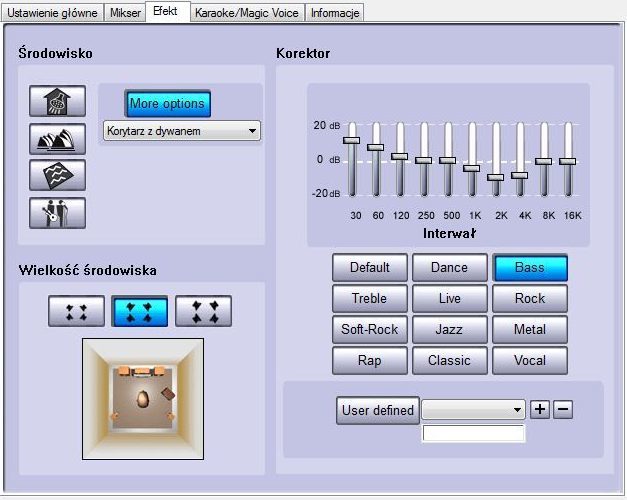The image size is (627, 500).
Task: Toggle the medium environment size button
Action: tap(140, 311)
